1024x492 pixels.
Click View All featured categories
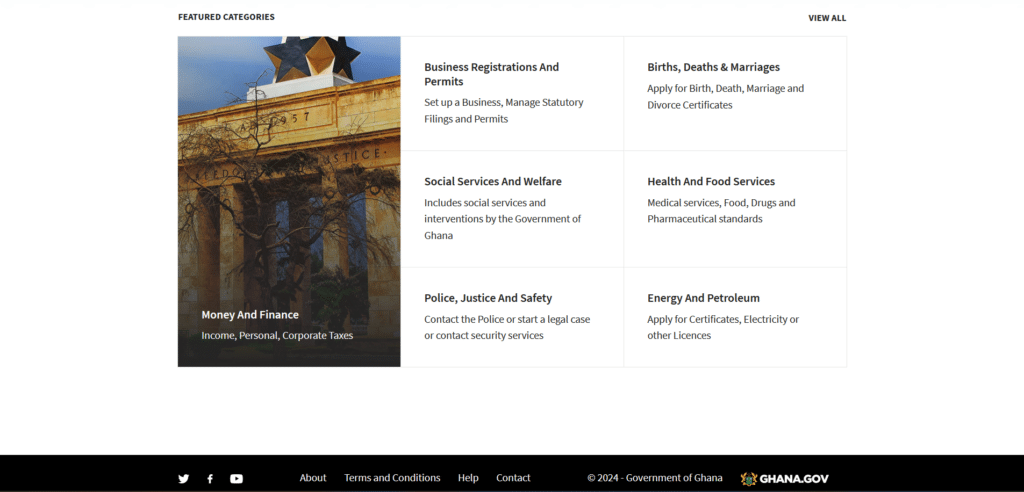tap(827, 18)
